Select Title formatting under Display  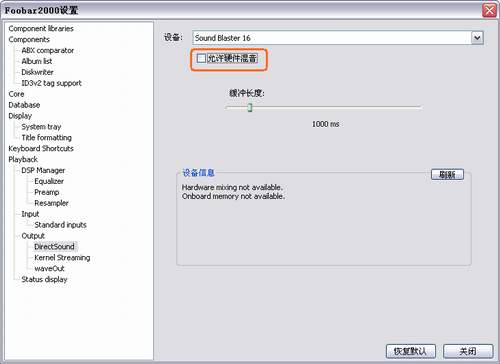coord(47,137)
